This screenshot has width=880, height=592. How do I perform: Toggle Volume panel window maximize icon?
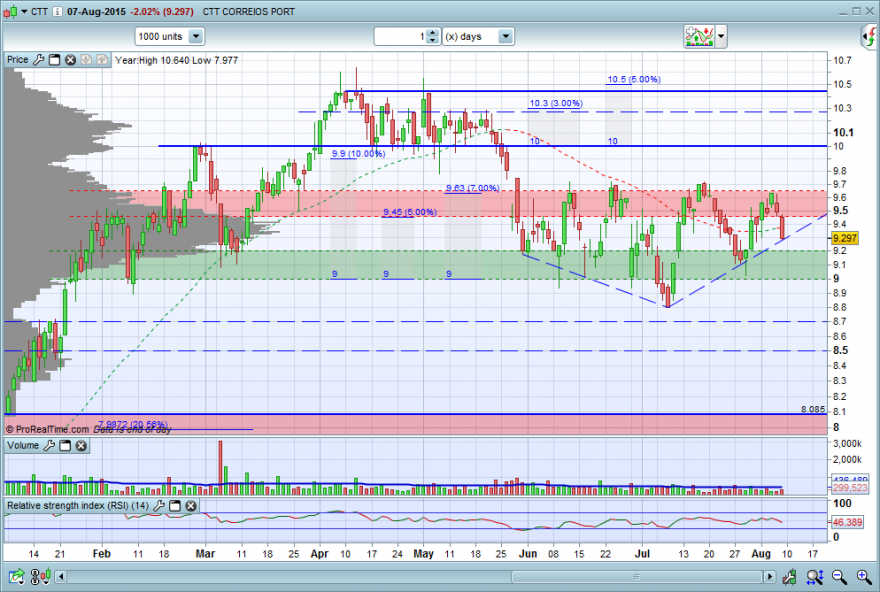coord(65,446)
